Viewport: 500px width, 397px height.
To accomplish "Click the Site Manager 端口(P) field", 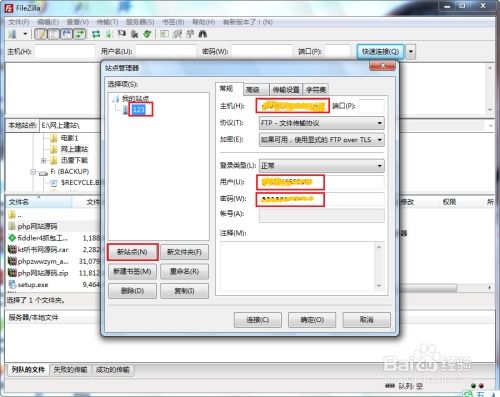I will 371,106.
